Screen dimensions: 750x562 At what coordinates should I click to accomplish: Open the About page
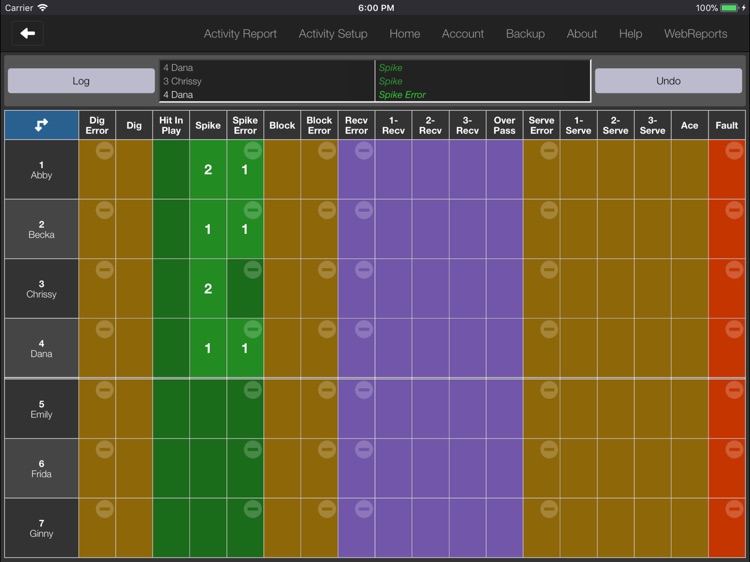tap(582, 34)
